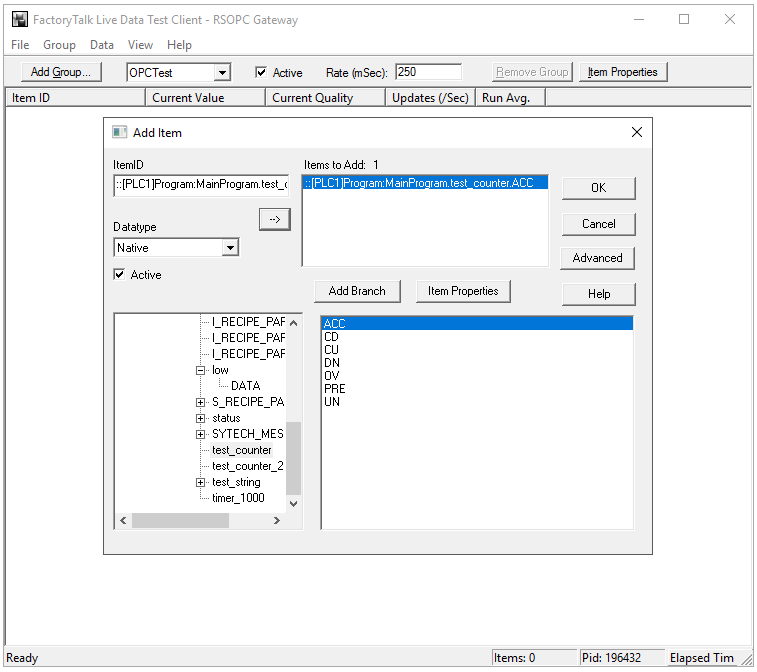
Task: Select the timer_1000 tree item
Action: coord(238,498)
